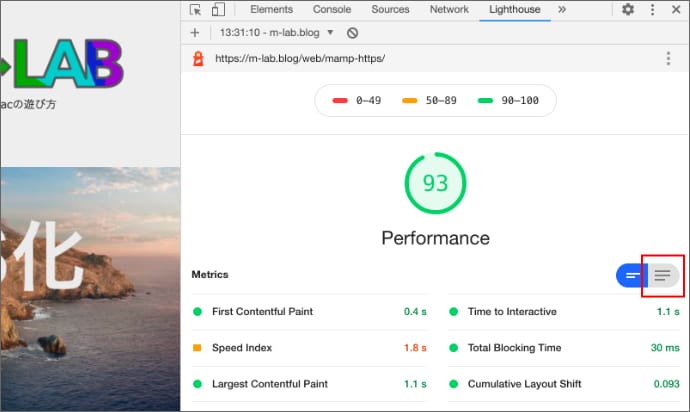This screenshot has height=412, width=690.
Task: Switch metrics to compact view
Action: point(632,275)
